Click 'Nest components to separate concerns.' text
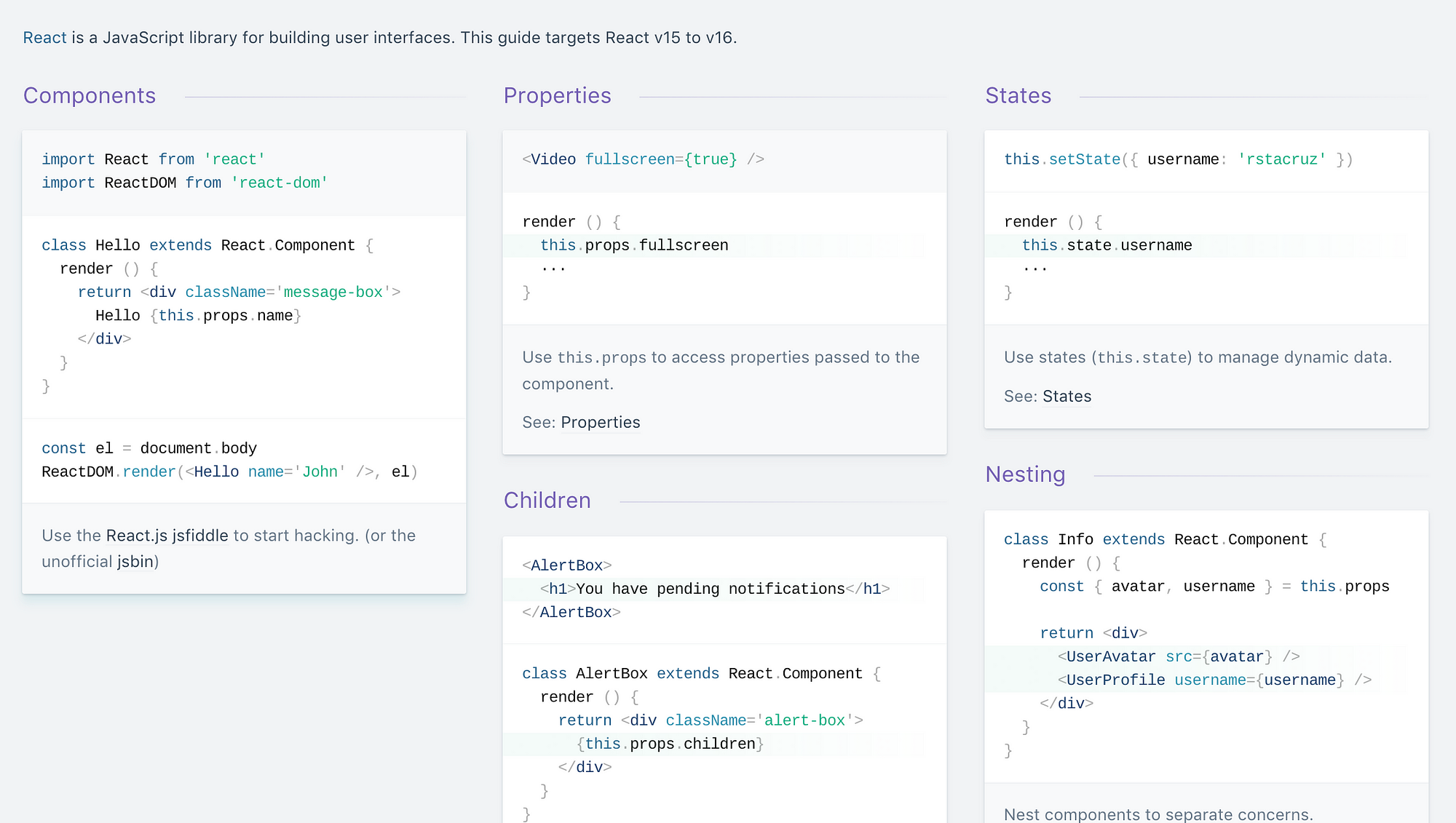This screenshot has height=823, width=1456. point(1158,814)
